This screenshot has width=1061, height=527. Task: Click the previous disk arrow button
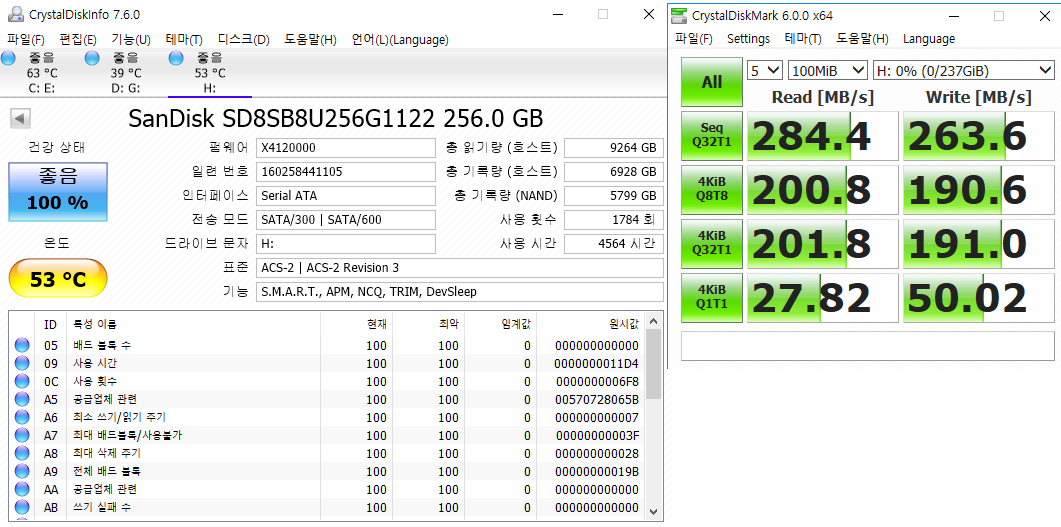pyautogui.click(x=20, y=119)
